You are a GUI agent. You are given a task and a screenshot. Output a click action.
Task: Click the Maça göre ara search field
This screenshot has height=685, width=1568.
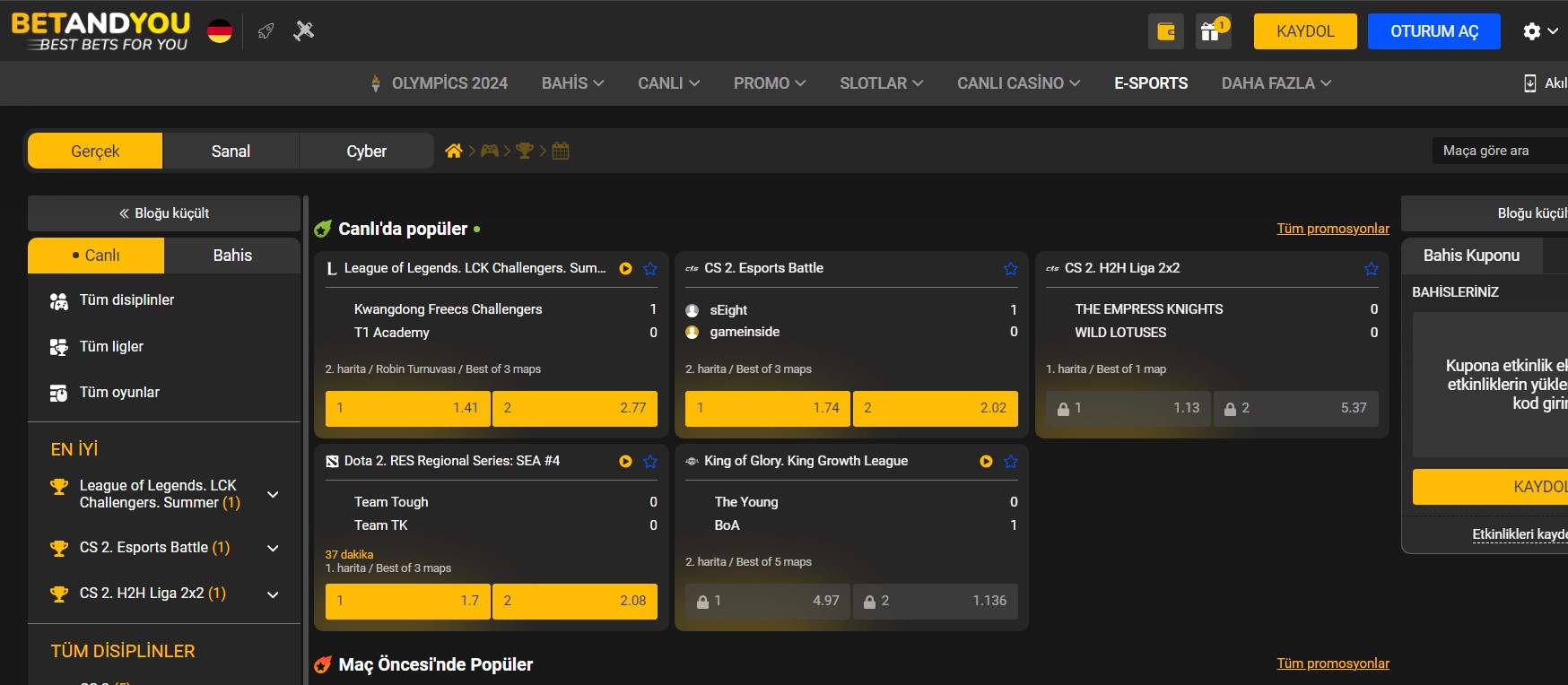click(1500, 151)
